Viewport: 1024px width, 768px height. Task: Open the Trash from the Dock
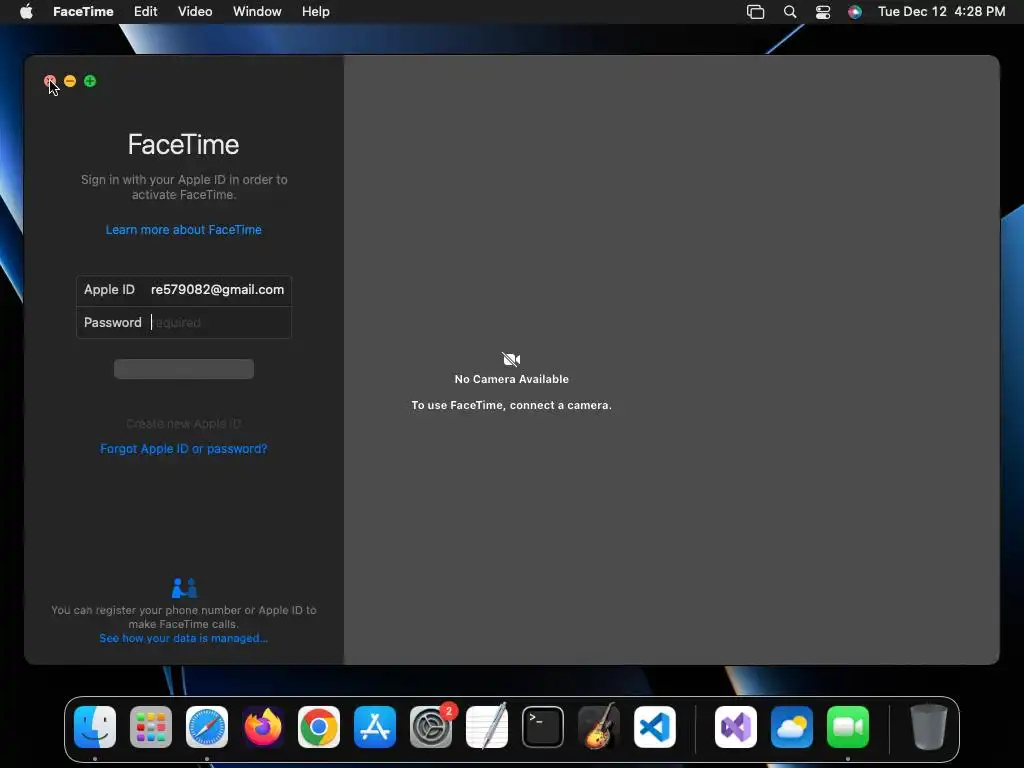pos(929,727)
